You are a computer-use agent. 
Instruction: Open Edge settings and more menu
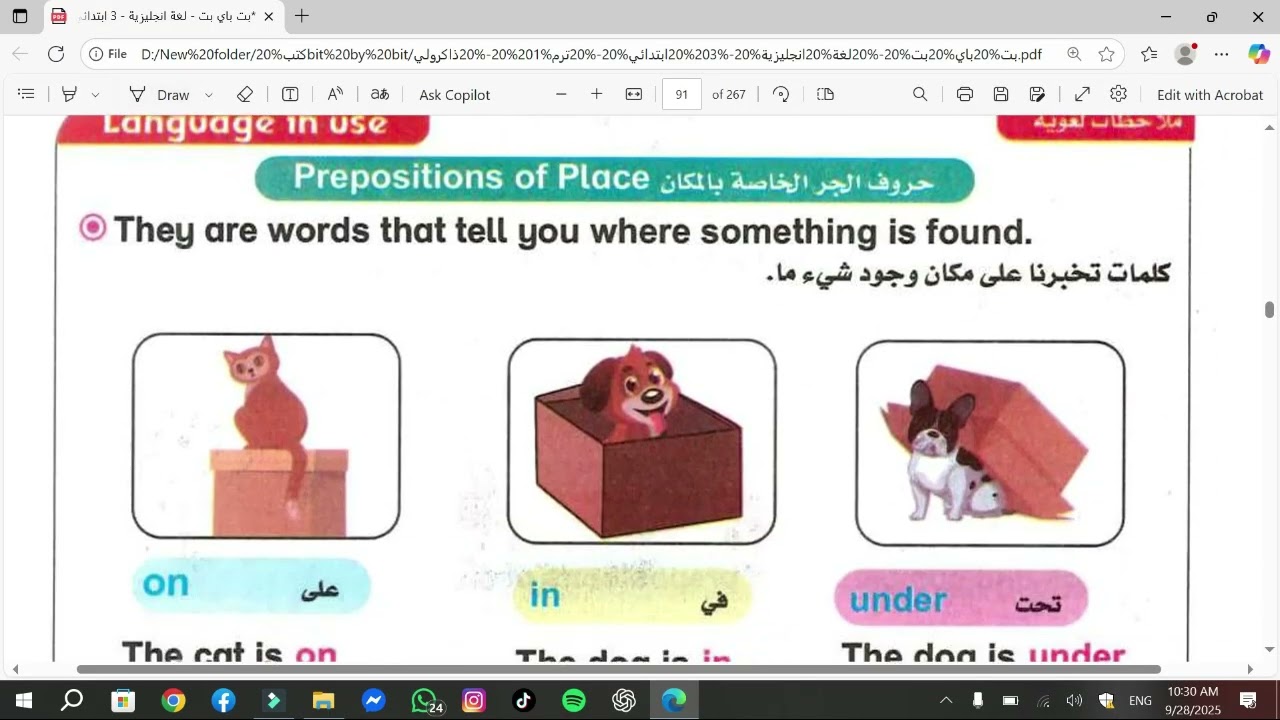pos(1222,54)
